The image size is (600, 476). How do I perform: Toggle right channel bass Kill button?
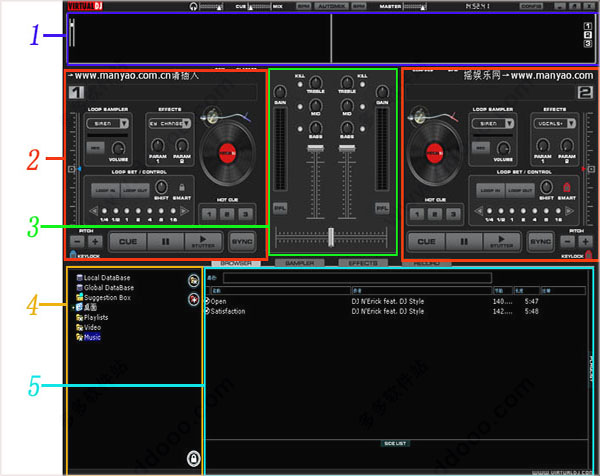tap(362, 129)
